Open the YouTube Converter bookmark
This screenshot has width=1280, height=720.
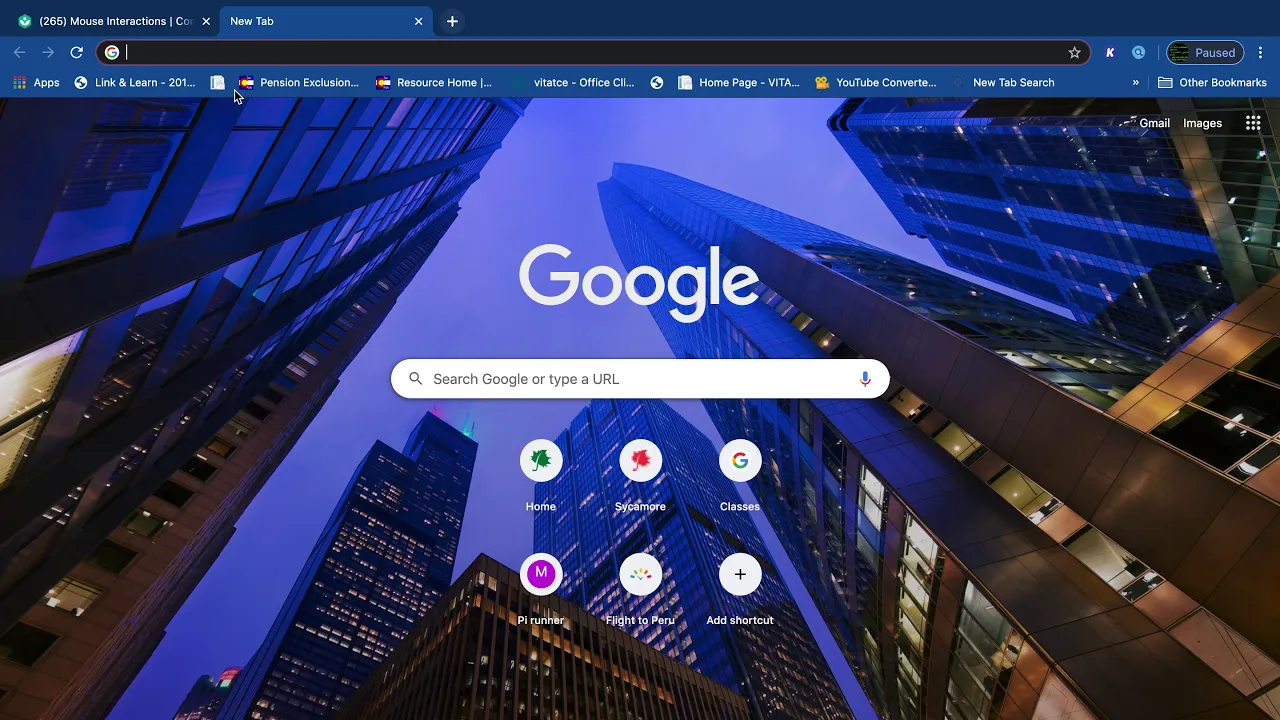tap(876, 83)
